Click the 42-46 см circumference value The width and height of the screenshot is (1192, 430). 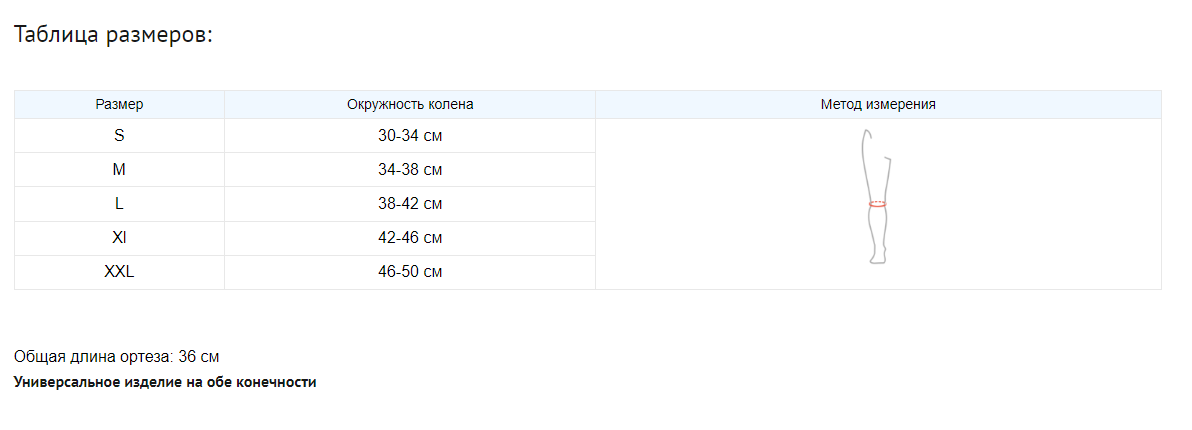tap(410, 238)
